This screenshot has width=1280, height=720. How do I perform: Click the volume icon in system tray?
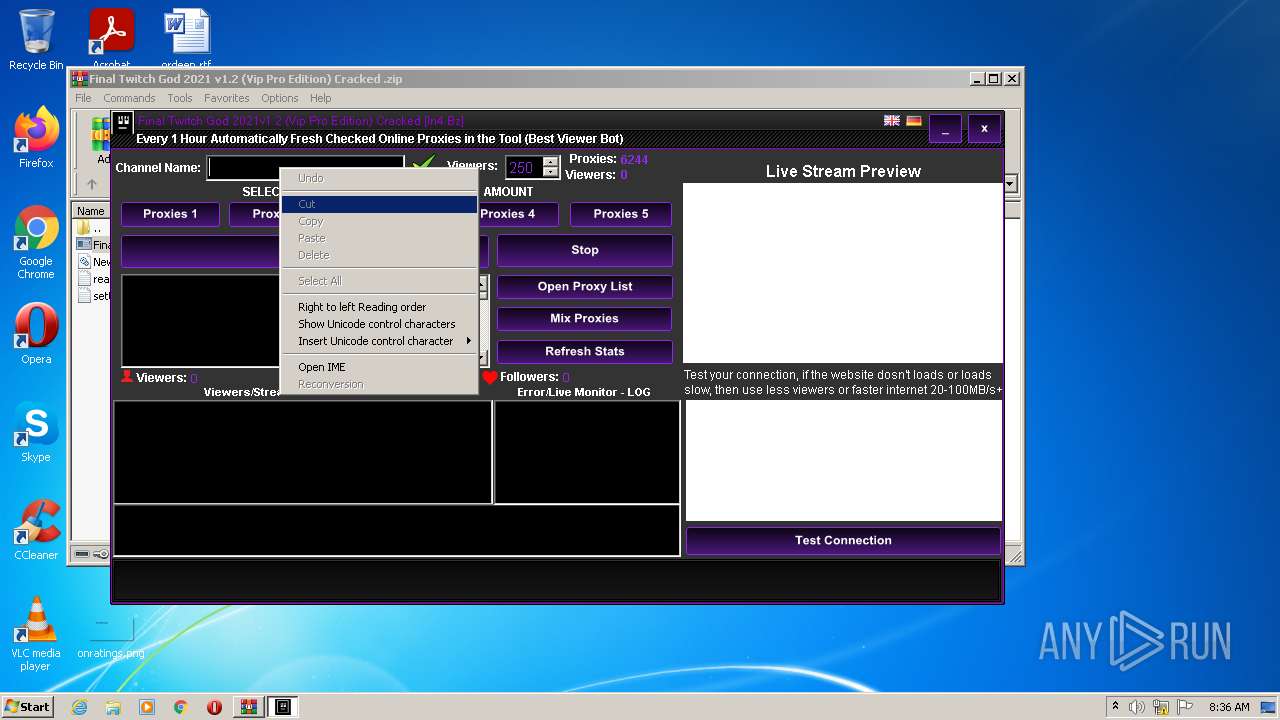coord(1136,707)
